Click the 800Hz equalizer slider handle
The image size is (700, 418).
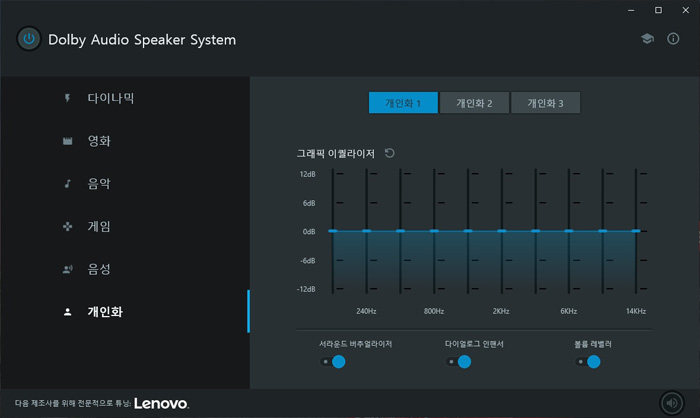(x=434, y=231)
